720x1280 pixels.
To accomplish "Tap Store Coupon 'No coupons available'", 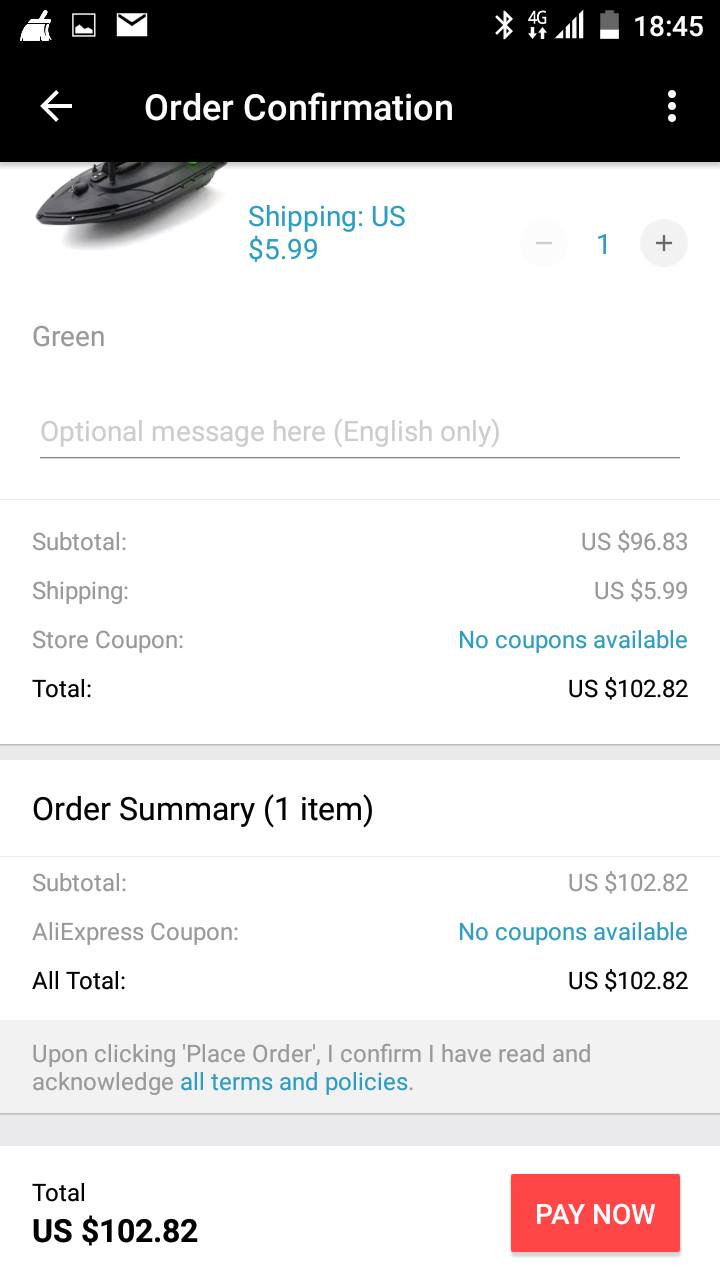I will pos(572,640).
